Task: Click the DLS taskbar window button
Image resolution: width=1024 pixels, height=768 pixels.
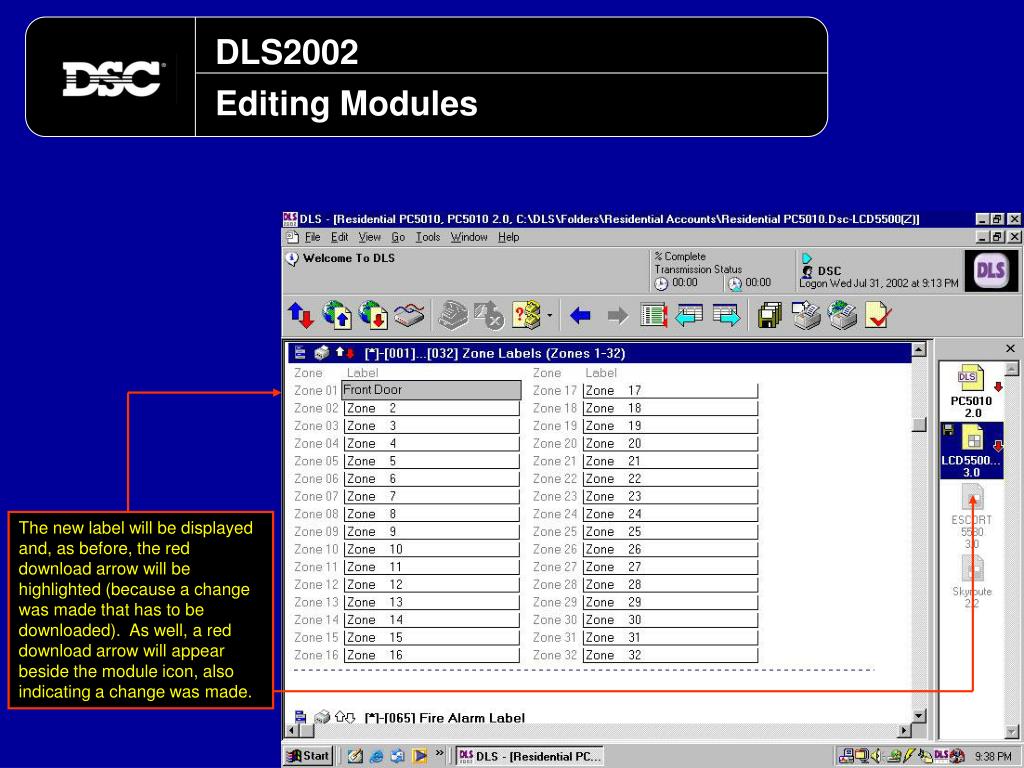Action: click(529, 756)
